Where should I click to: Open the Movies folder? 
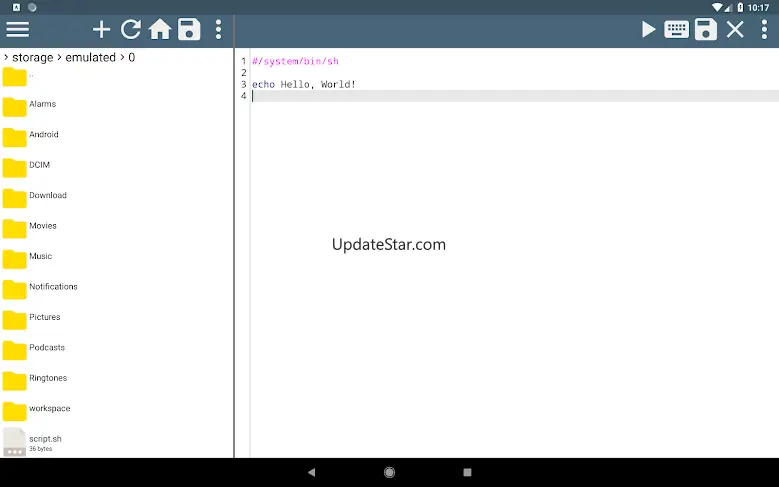click(117, 228)
